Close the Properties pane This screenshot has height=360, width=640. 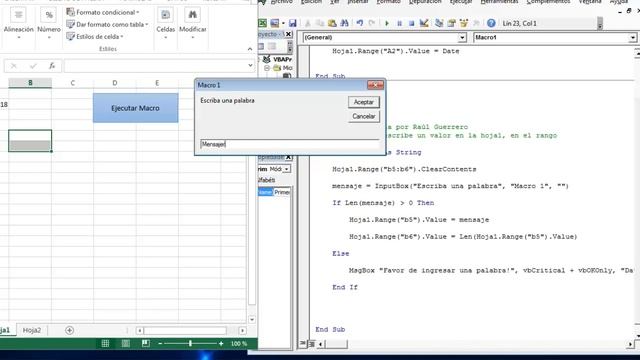click(x=289, y=157)
